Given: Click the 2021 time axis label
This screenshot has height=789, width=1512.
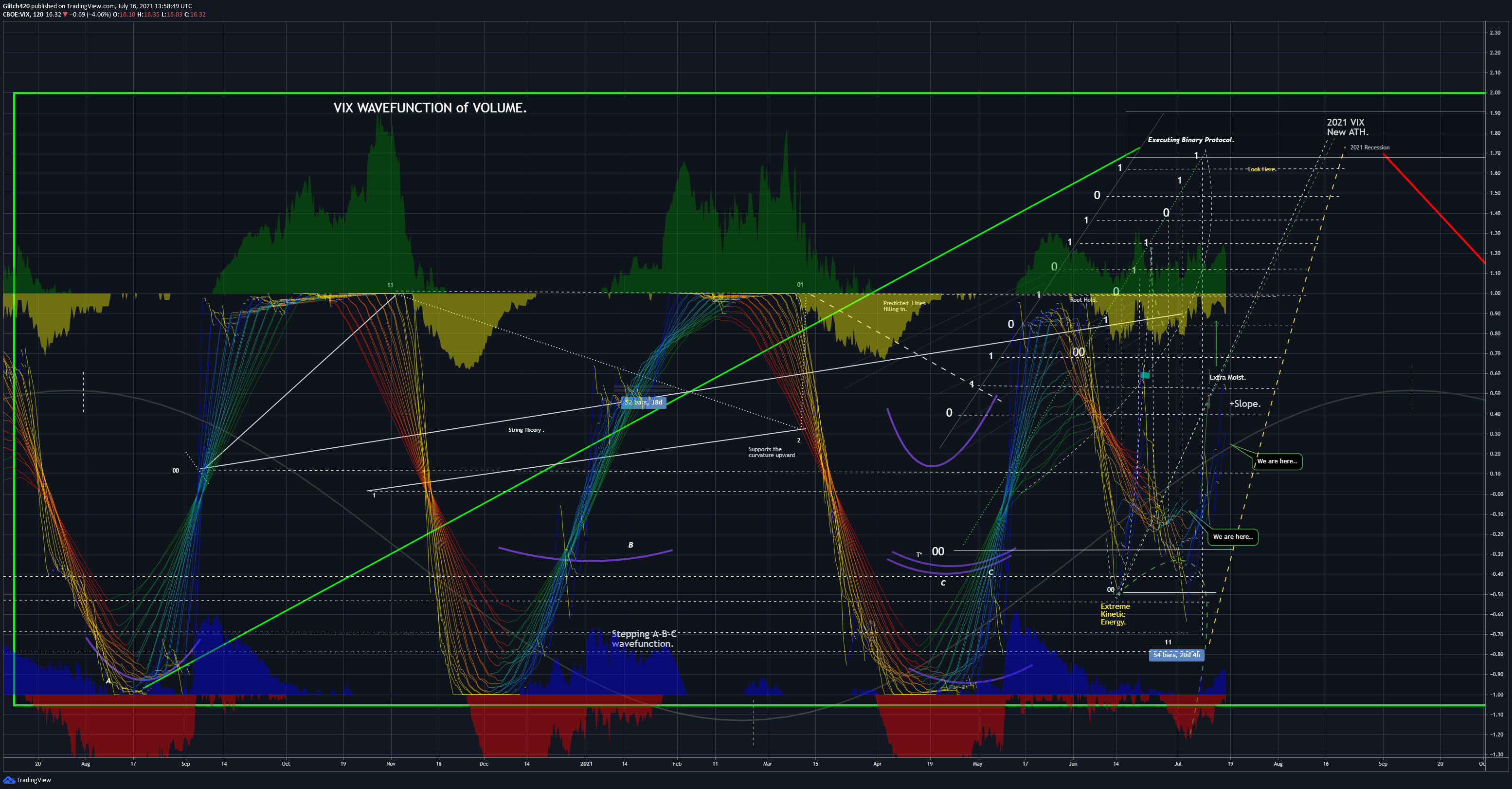Looking at the screenshot, I should point(586,764).
